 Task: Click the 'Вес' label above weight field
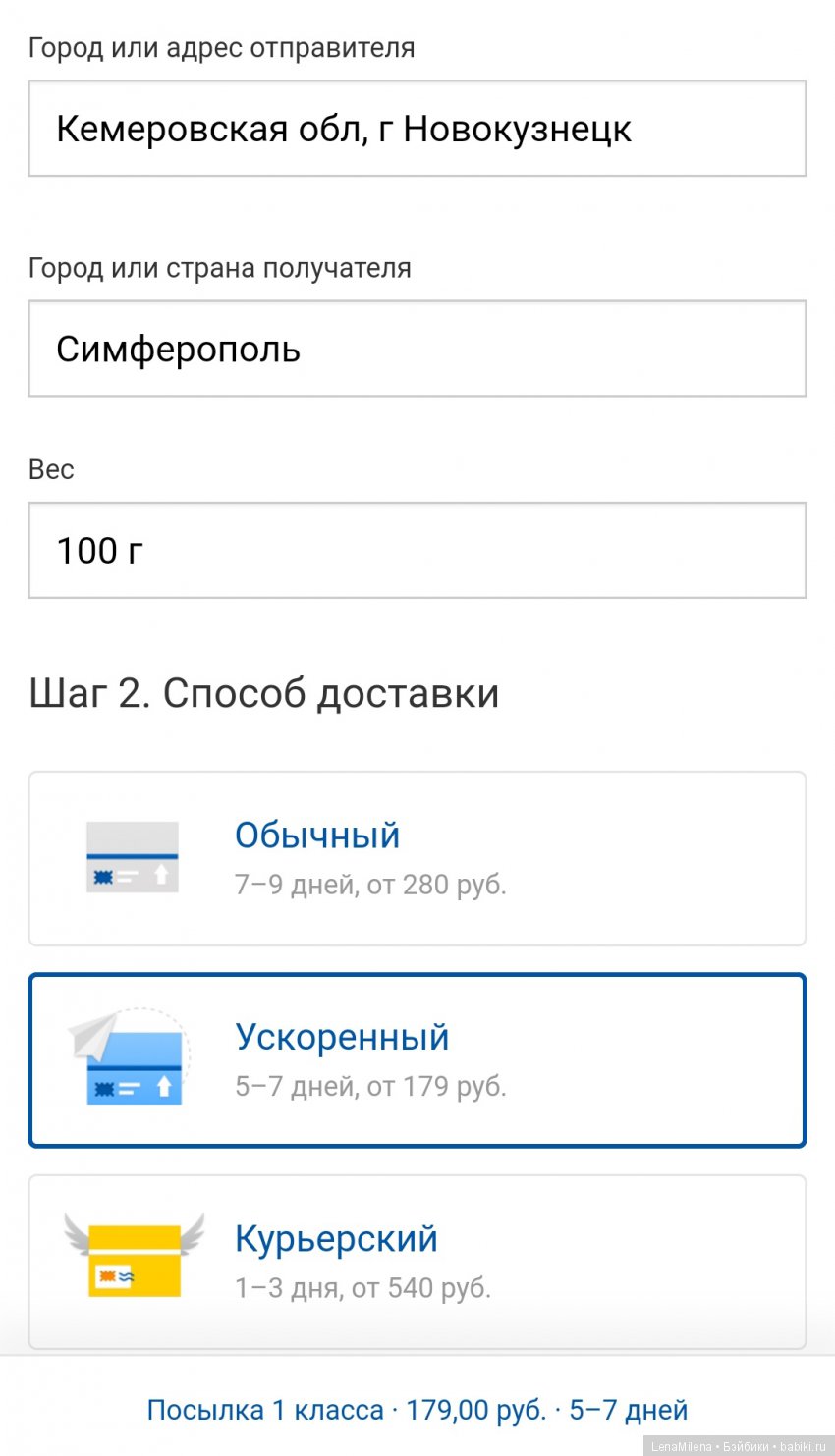(x=51, y=469)
